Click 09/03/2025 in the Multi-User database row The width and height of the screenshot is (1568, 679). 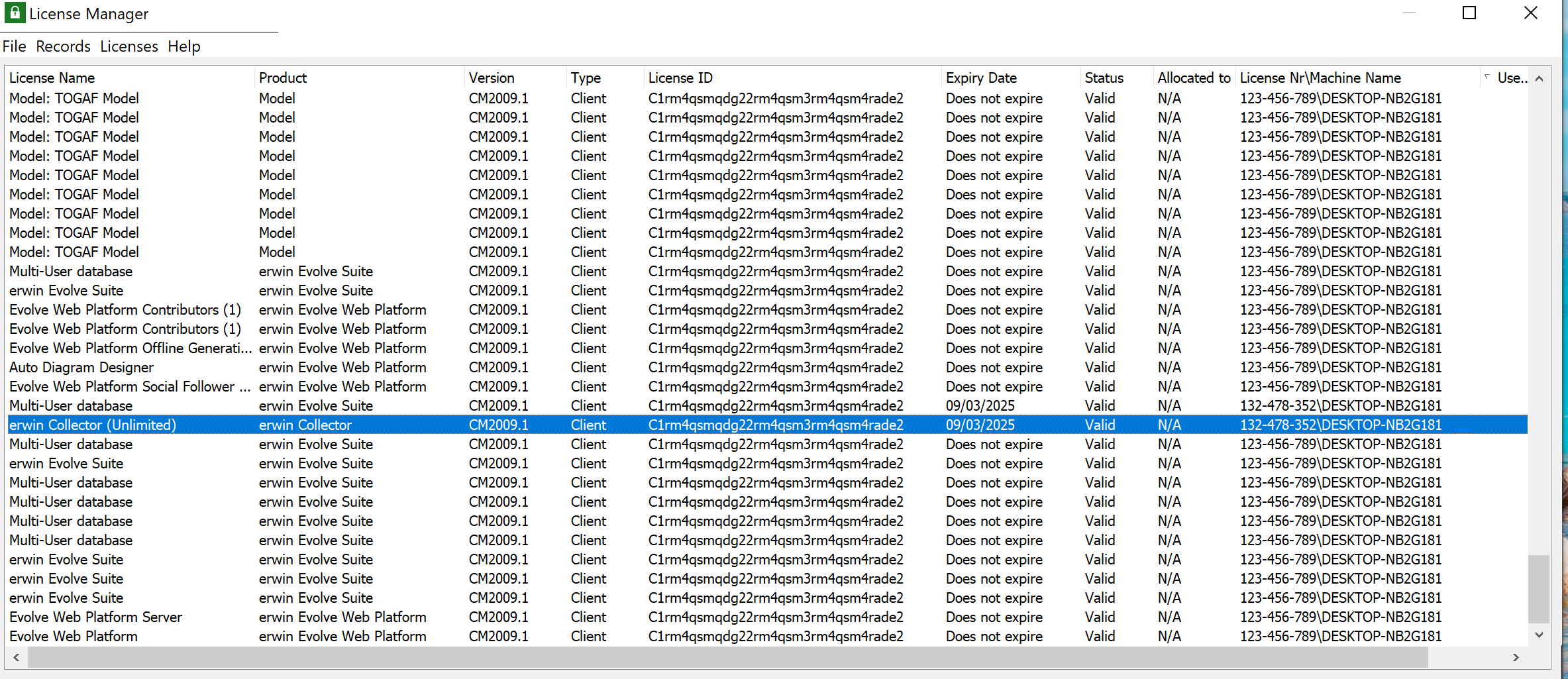980,405
